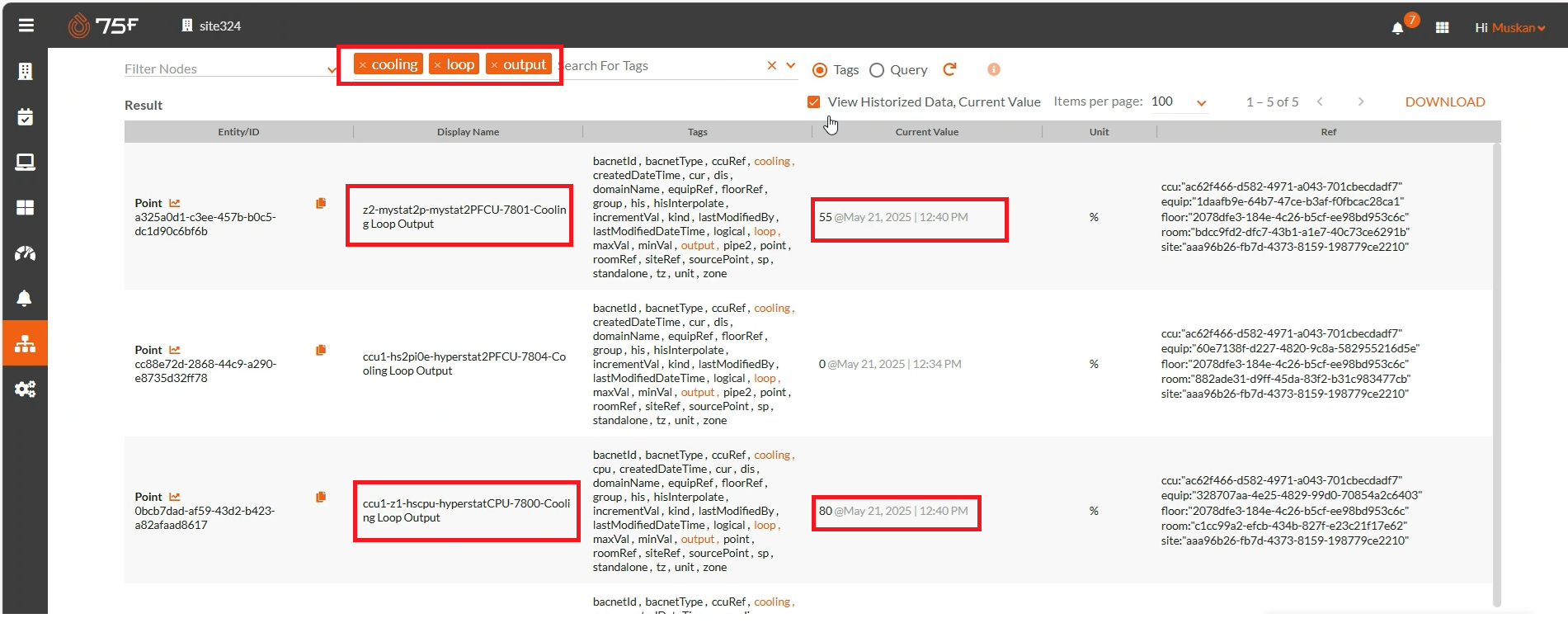Click the Current Value column header
This screenshot has height=623, width=1568.
tap(927, 131)
